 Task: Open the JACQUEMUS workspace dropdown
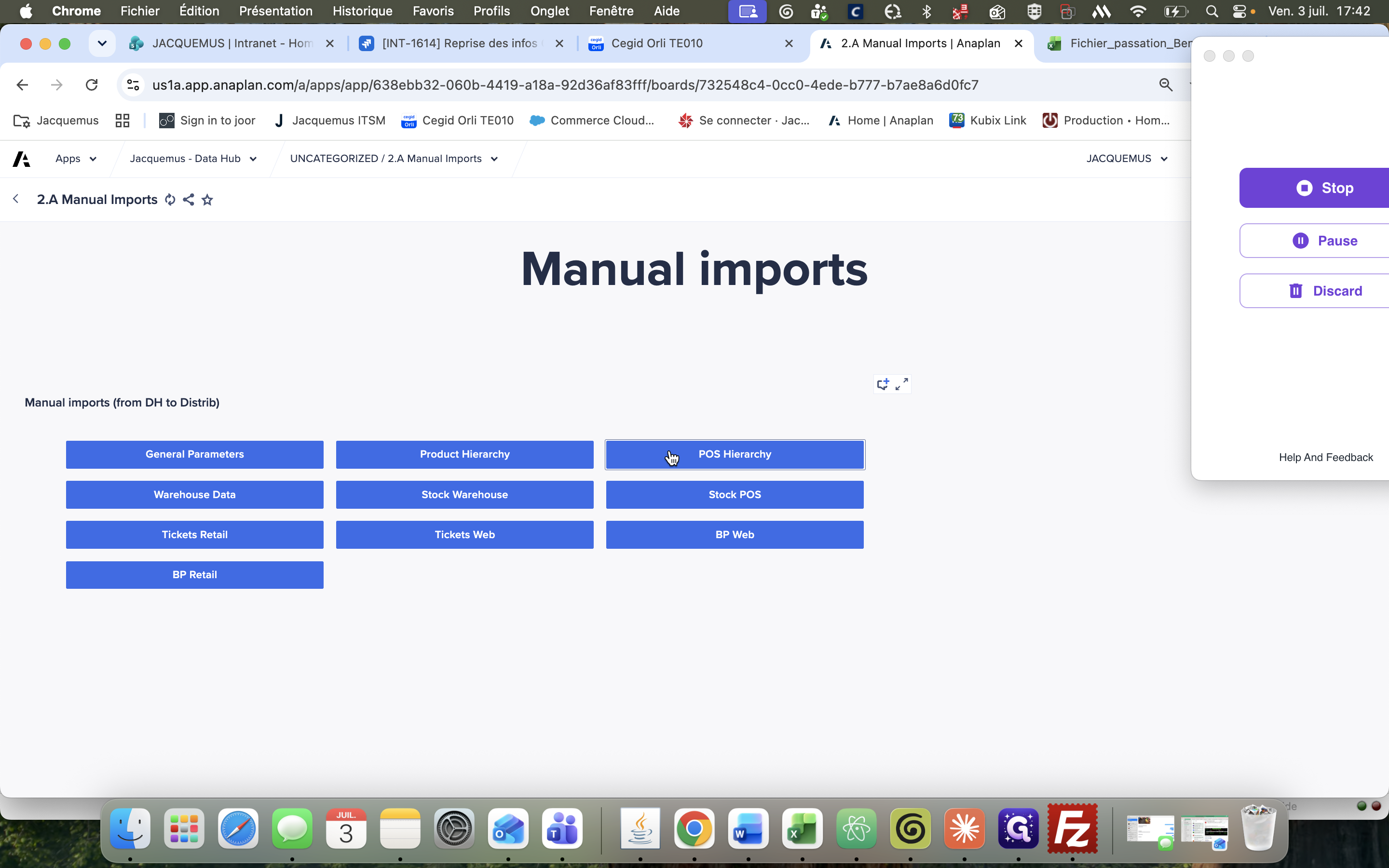pyautogui.click(x=1127, y=159)
